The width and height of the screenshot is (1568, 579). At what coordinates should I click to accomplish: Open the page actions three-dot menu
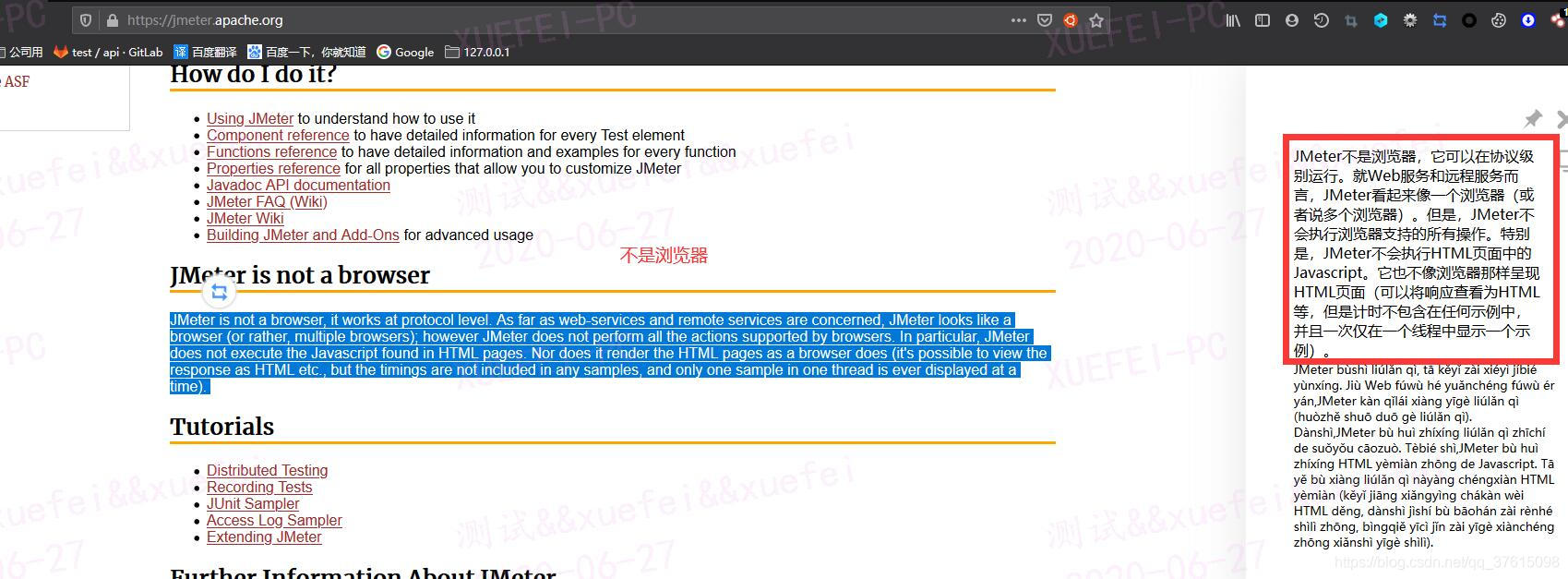pos(1018,20)
